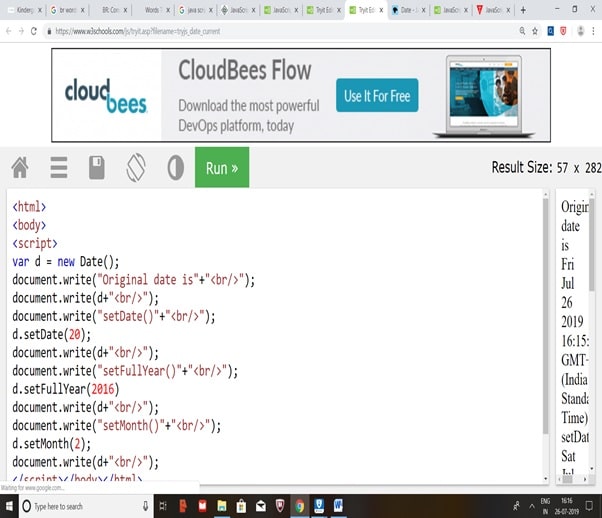This screenshot has width=602, height=518.
Task: Click the result pane vertical scrollbar
Action: coord(592,246)
